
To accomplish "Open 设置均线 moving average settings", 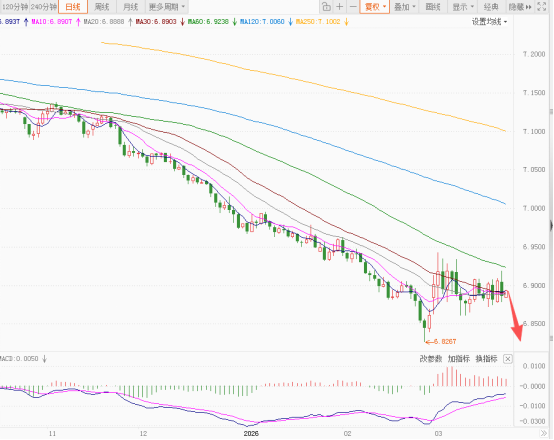I will coord(490,22).
